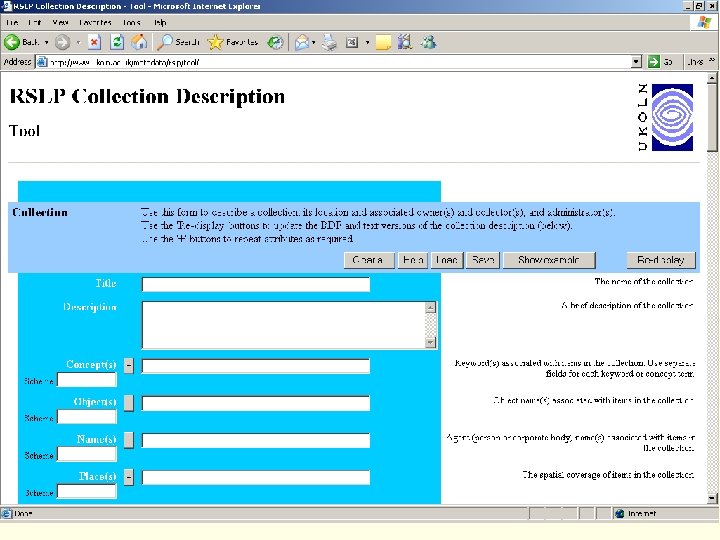Screen dimensions: 720x540
Task: Click the Load button
Action: point(447,260)
